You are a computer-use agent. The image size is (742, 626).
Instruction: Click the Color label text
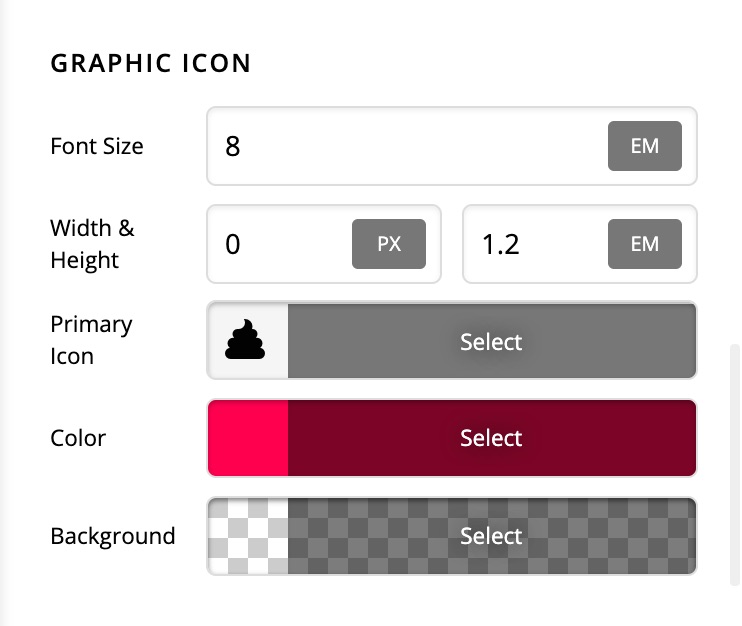[78, 438]
